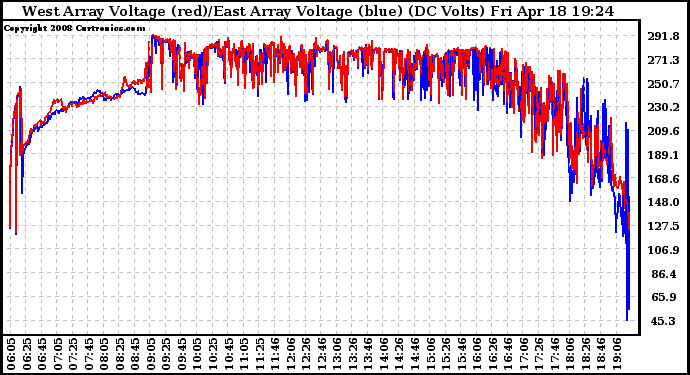Click the 18:26 time axis label
The image size is (690, 375).
tap(586, 354)
